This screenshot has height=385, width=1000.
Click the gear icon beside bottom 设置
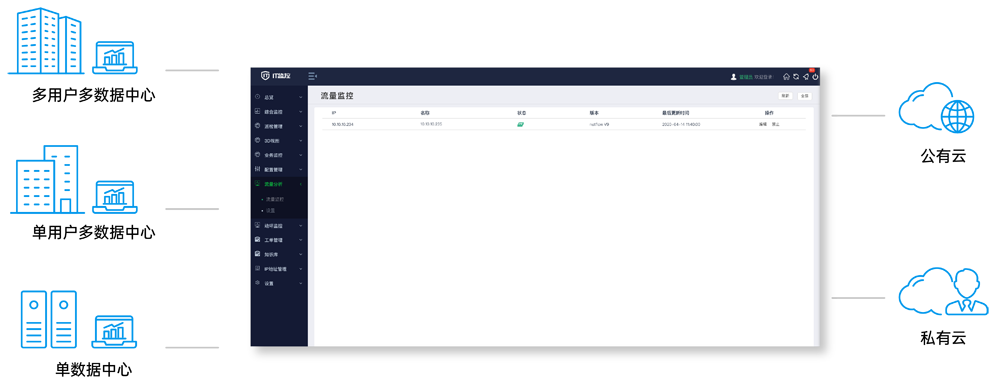[x=257, y=282]
